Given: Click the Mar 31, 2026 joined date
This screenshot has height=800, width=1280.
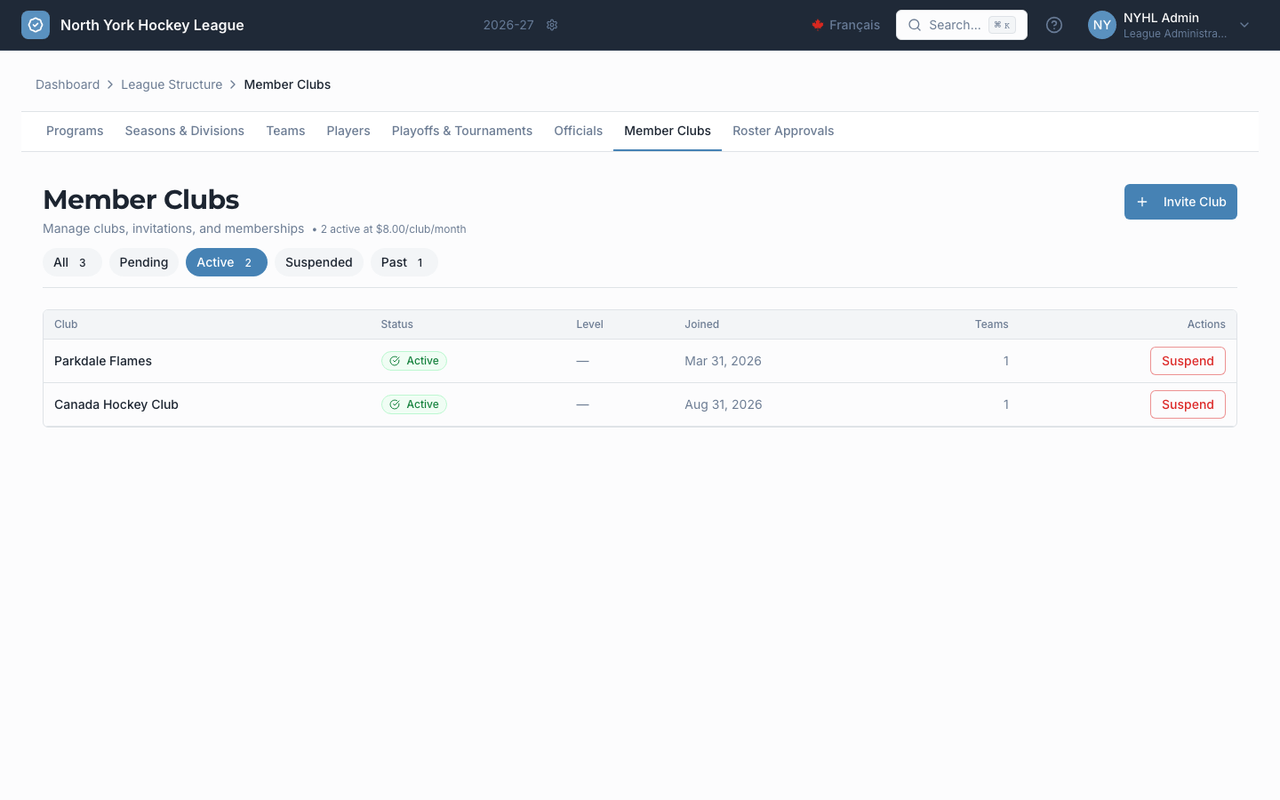Looking at the screenshot, I should pos(723,361).
